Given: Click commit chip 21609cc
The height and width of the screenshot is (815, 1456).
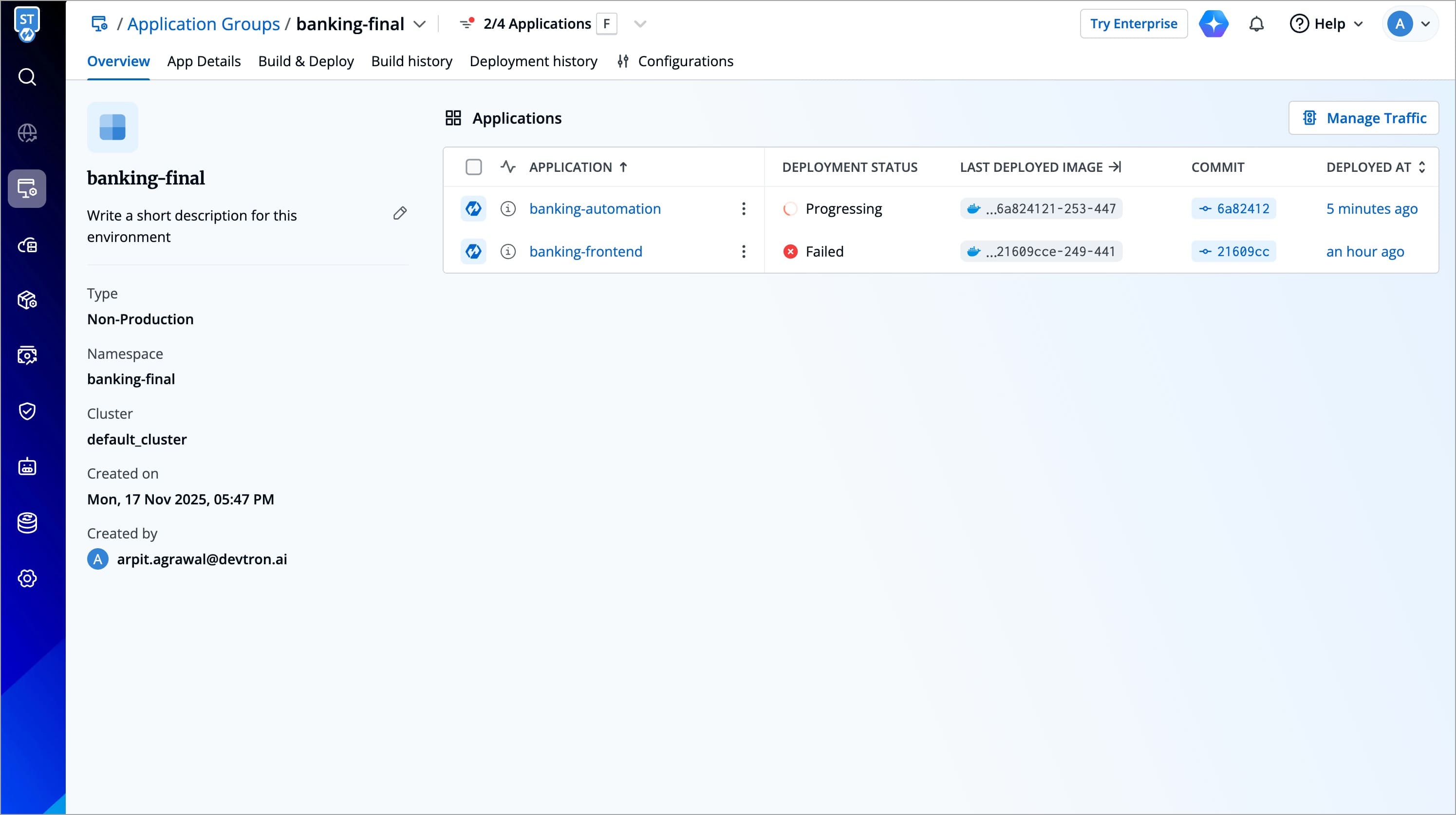Looking at the screenshot, I should tap(1233, 252).
